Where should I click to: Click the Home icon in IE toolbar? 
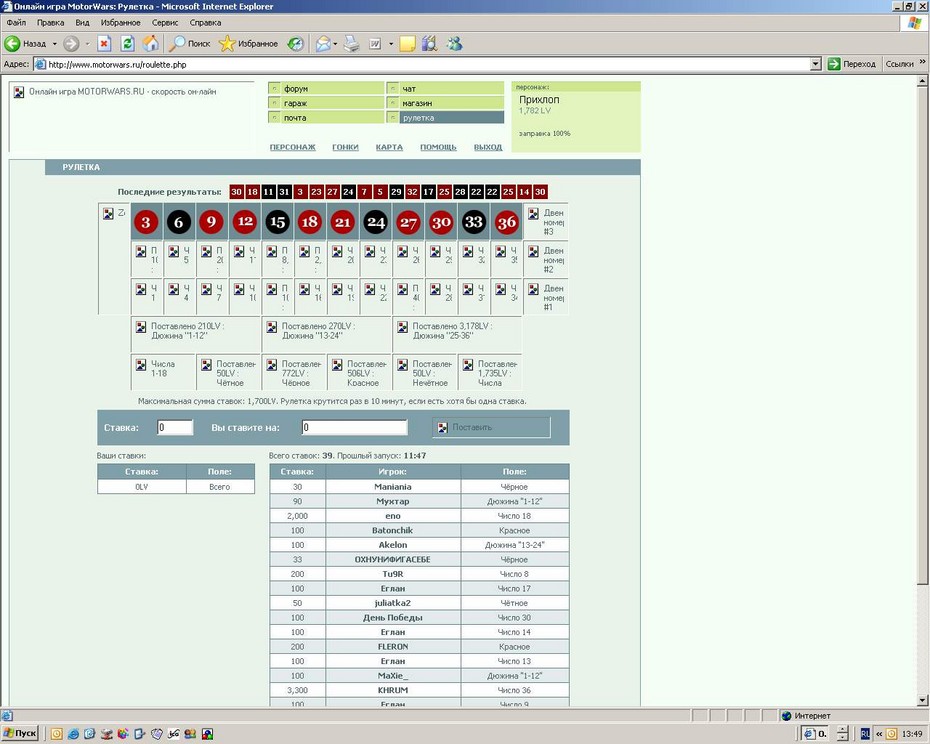tap(151, 43)
